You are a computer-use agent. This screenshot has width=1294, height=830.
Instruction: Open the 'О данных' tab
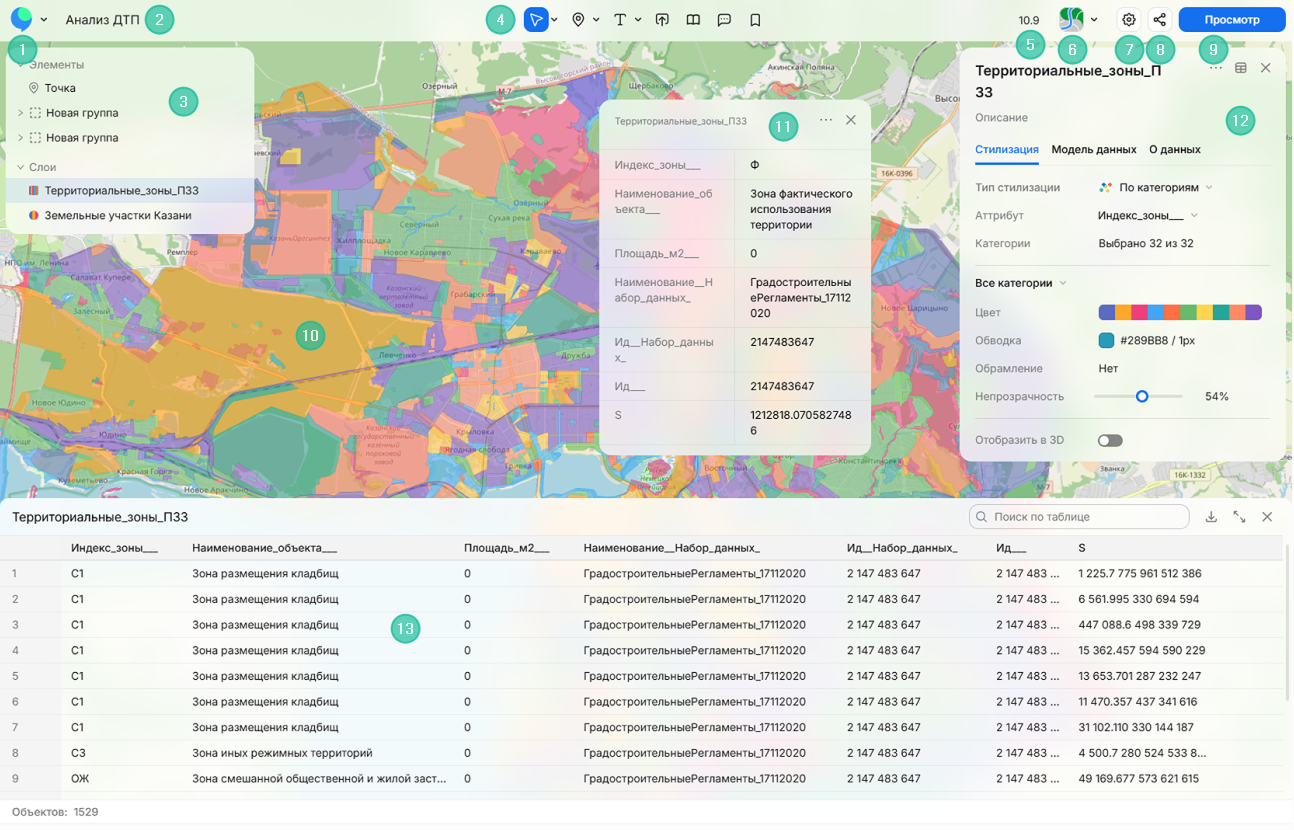1174,149
